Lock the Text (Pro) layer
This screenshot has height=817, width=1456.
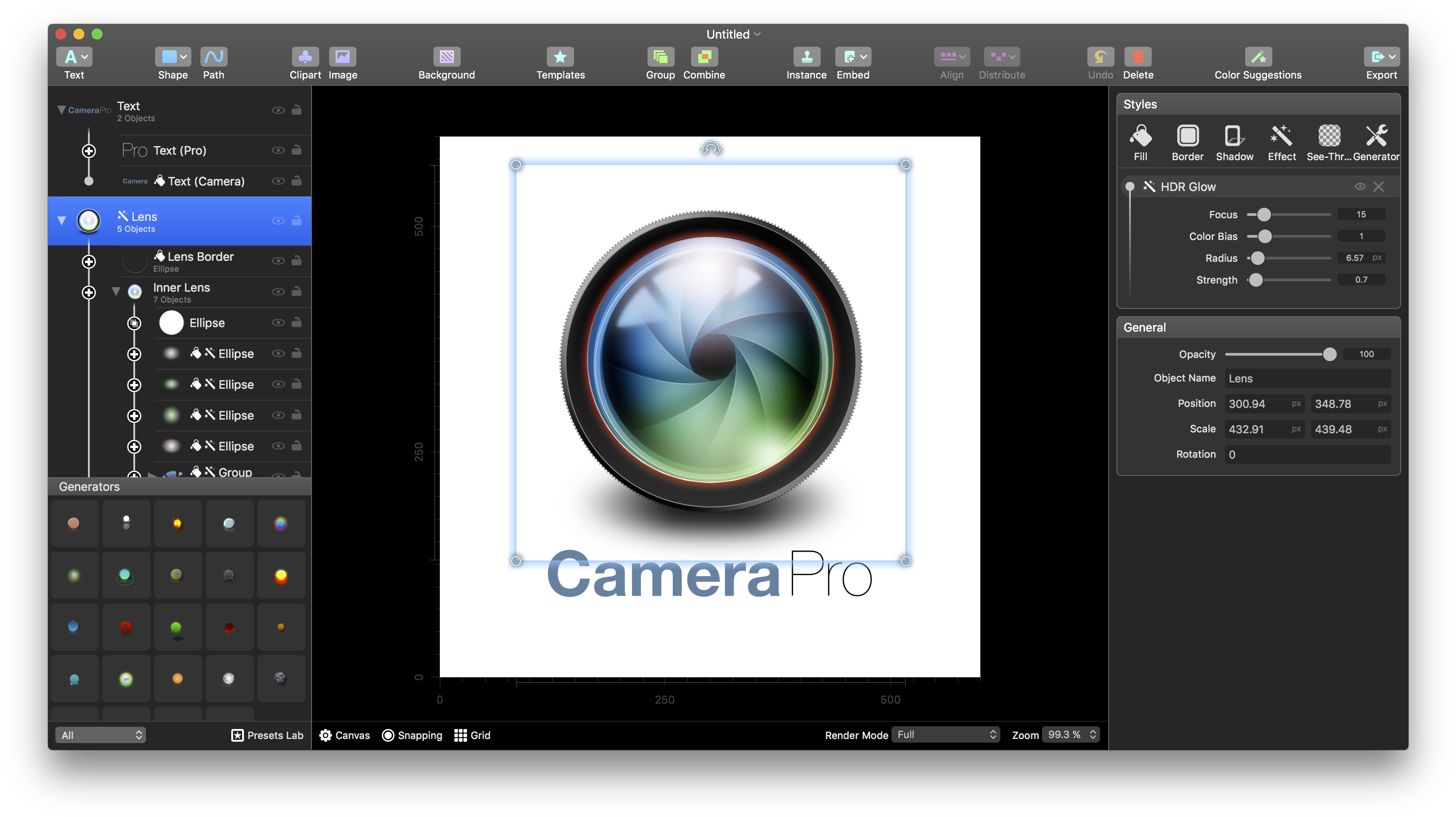(296, 150)
